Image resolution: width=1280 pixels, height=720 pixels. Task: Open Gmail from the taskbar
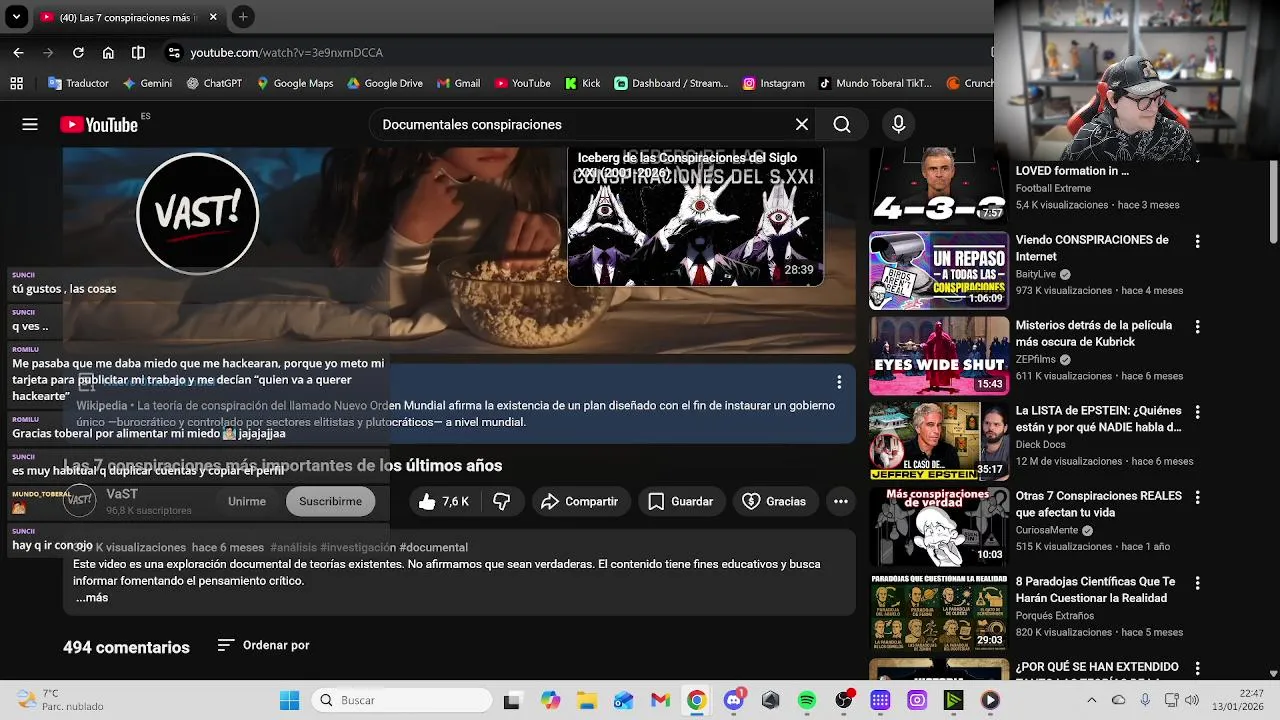(x=660, y=700)
